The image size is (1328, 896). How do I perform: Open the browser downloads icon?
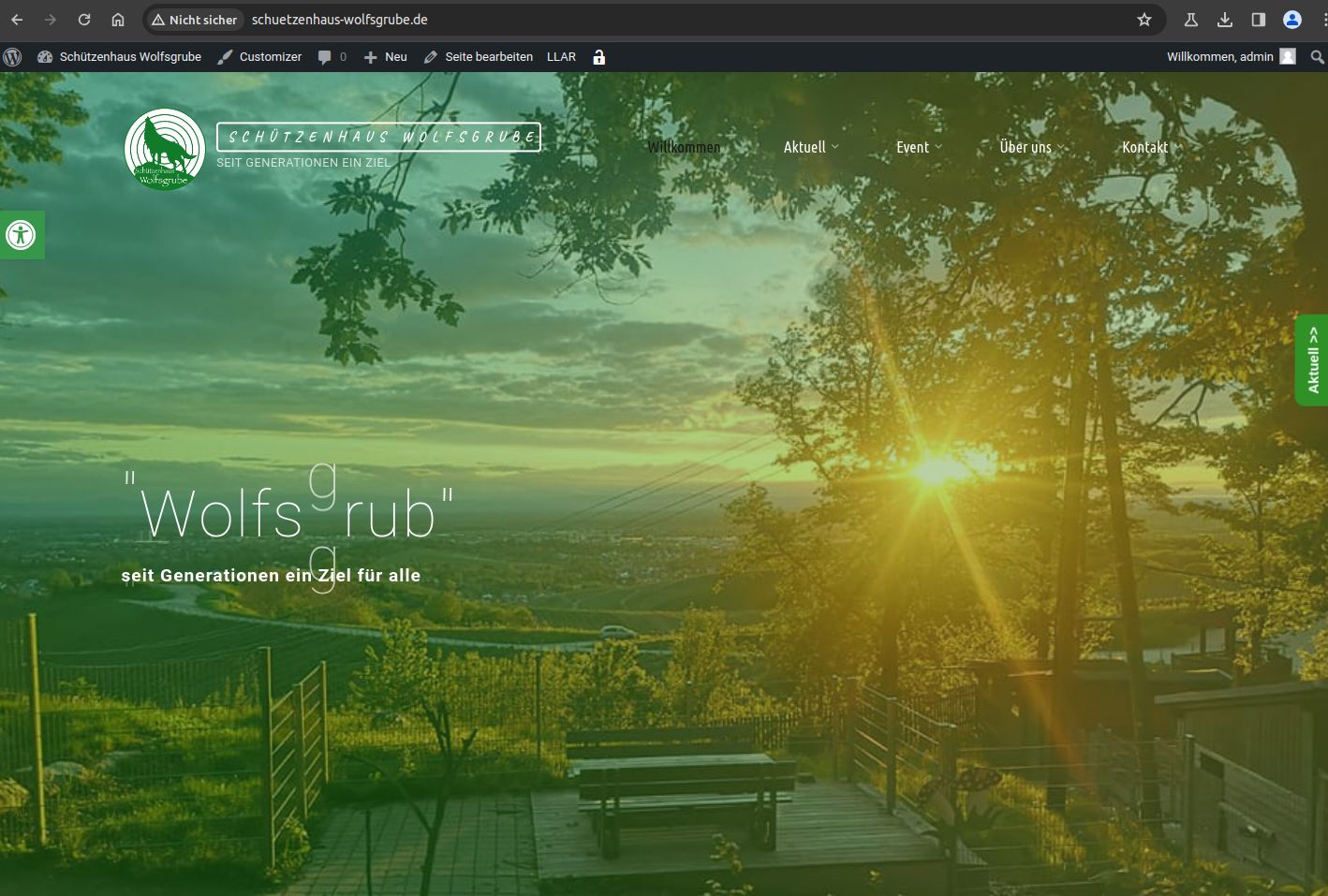1225,20
